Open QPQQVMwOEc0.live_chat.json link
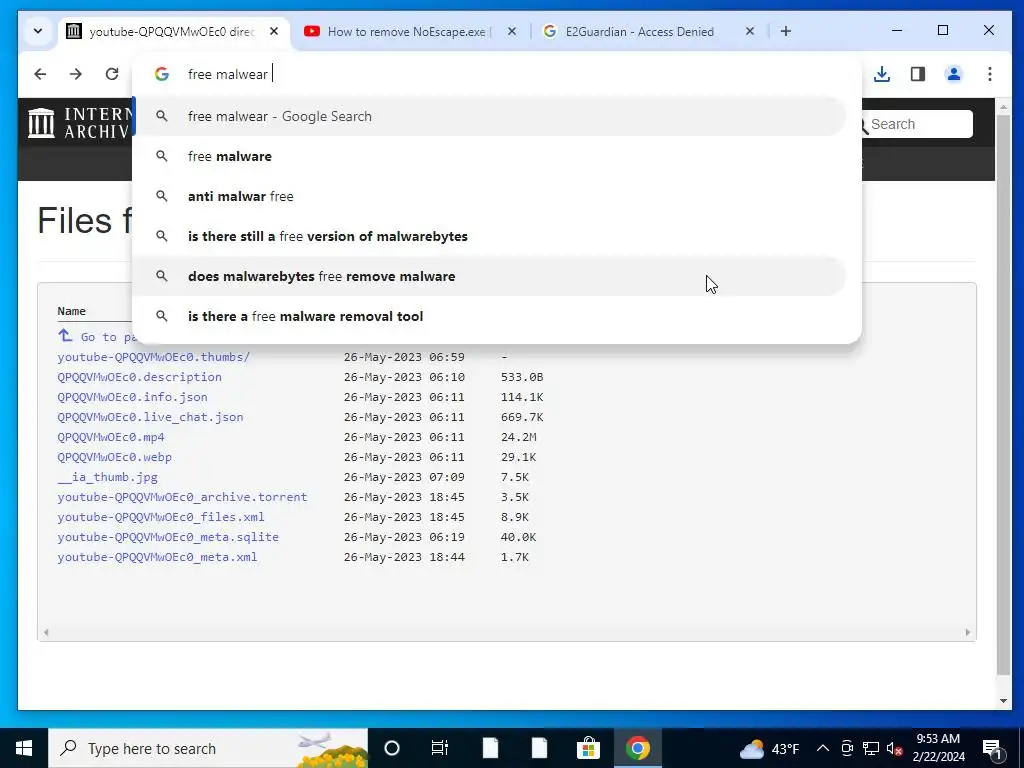The width and height of the screenshot is (1024, 768). pos(150,417)
